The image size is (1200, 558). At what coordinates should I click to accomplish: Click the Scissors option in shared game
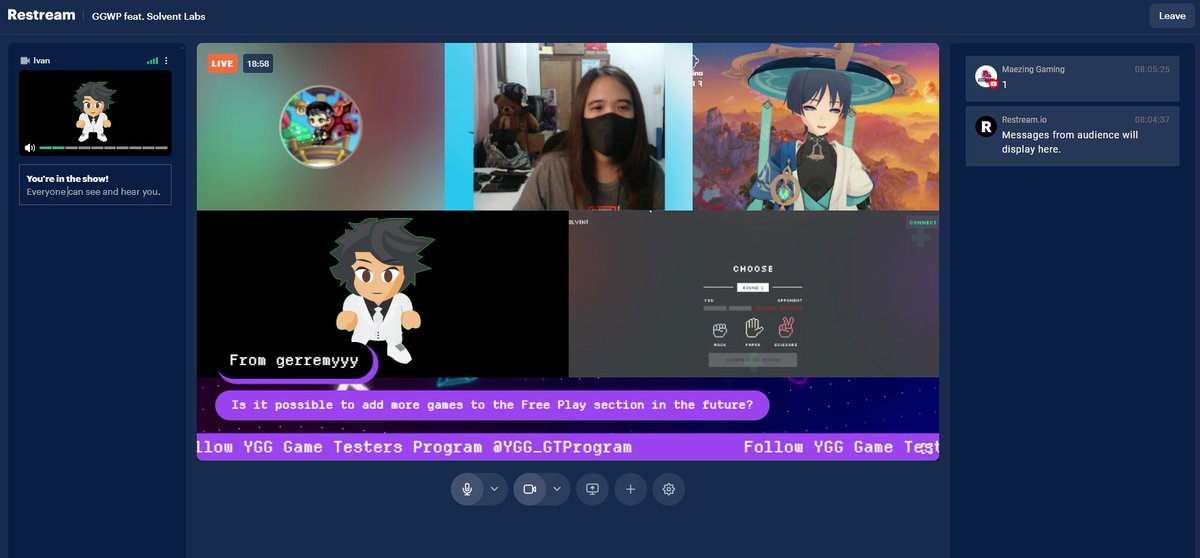(x=786, y=332)
